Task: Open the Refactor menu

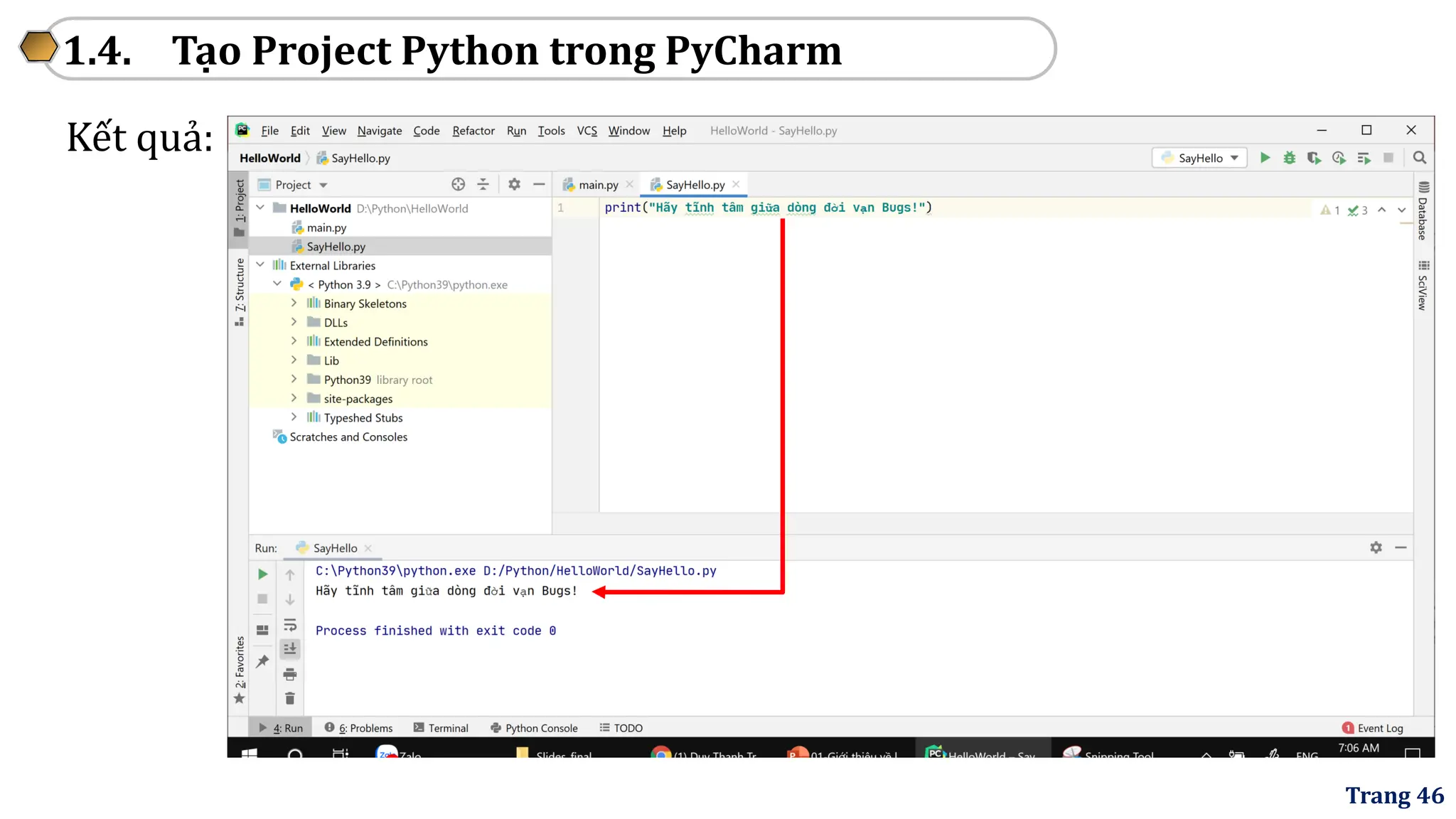Action: pos(473,131)
